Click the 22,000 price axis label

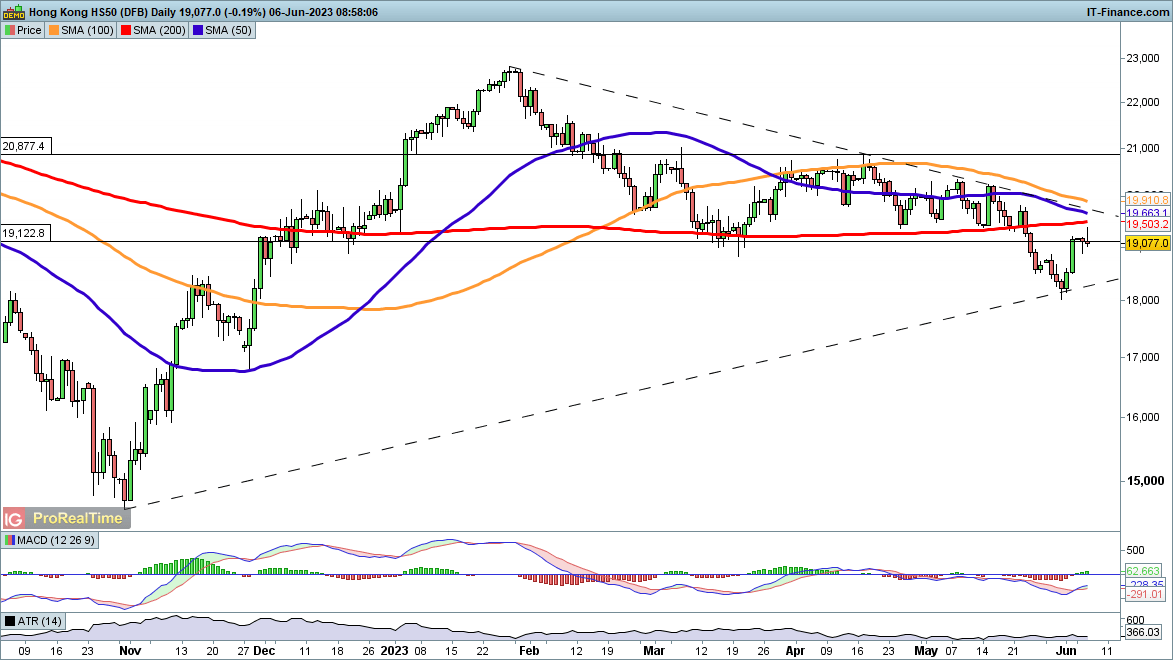1143,103
